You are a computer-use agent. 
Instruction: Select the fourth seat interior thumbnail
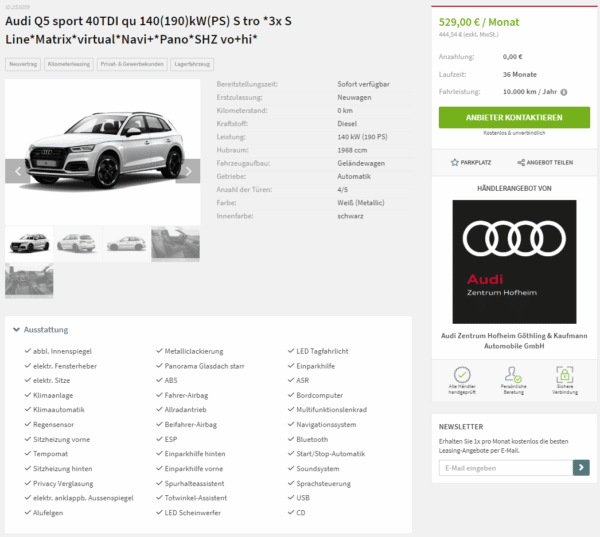click(x=176, y=244)
